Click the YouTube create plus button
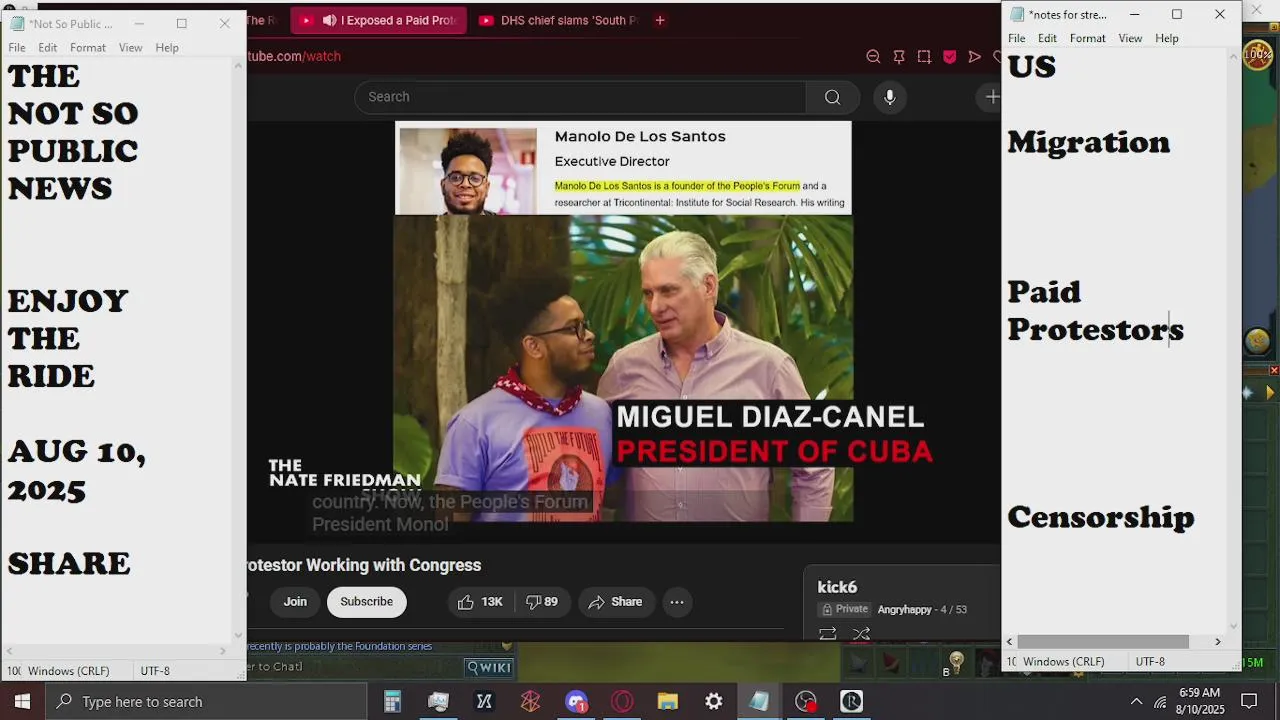Image resolution: width=1280 pixels, height=720 pixels. pos(991,97)
